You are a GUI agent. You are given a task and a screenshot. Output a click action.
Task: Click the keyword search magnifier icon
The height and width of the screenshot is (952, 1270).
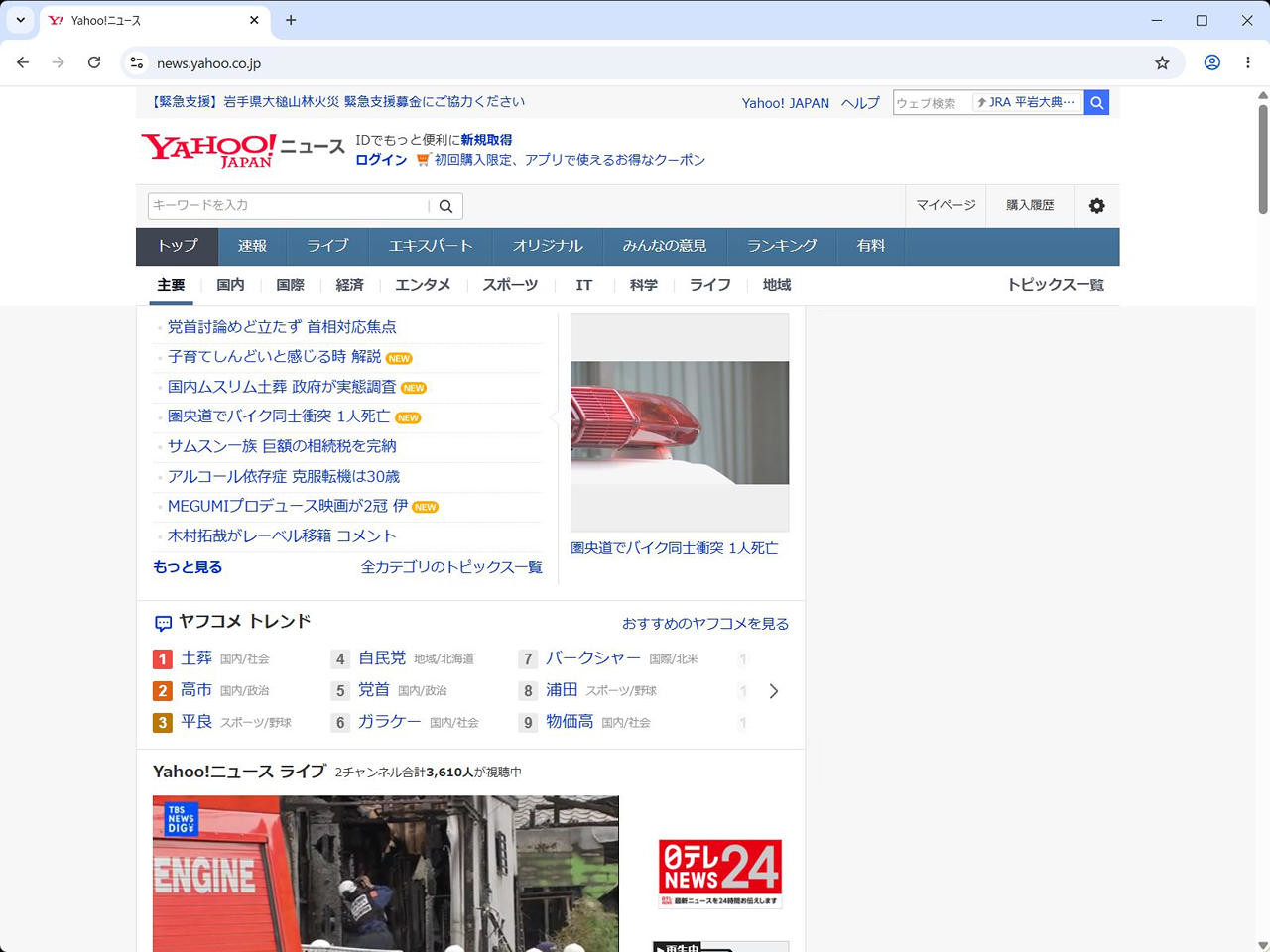tap(445, 206)
